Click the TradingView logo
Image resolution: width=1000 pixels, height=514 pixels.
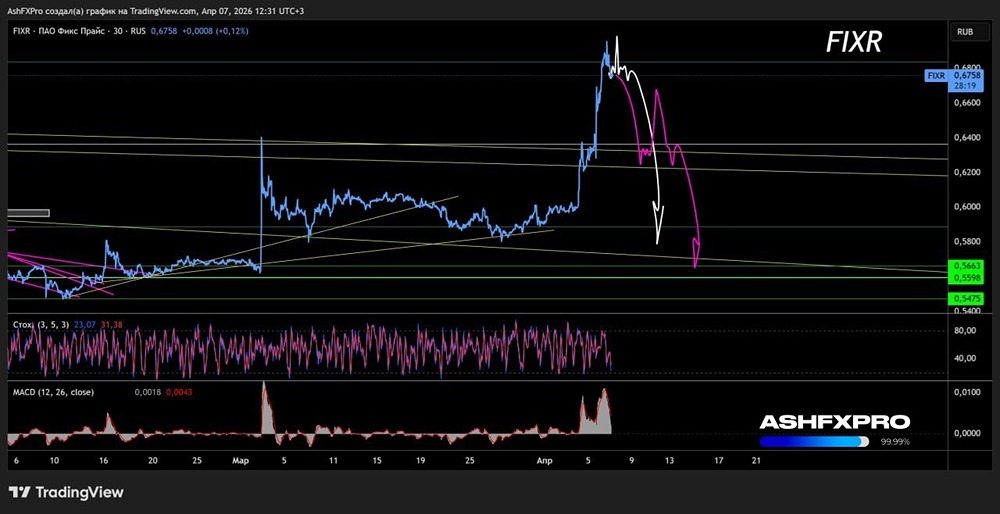click(x=66, y=492)
